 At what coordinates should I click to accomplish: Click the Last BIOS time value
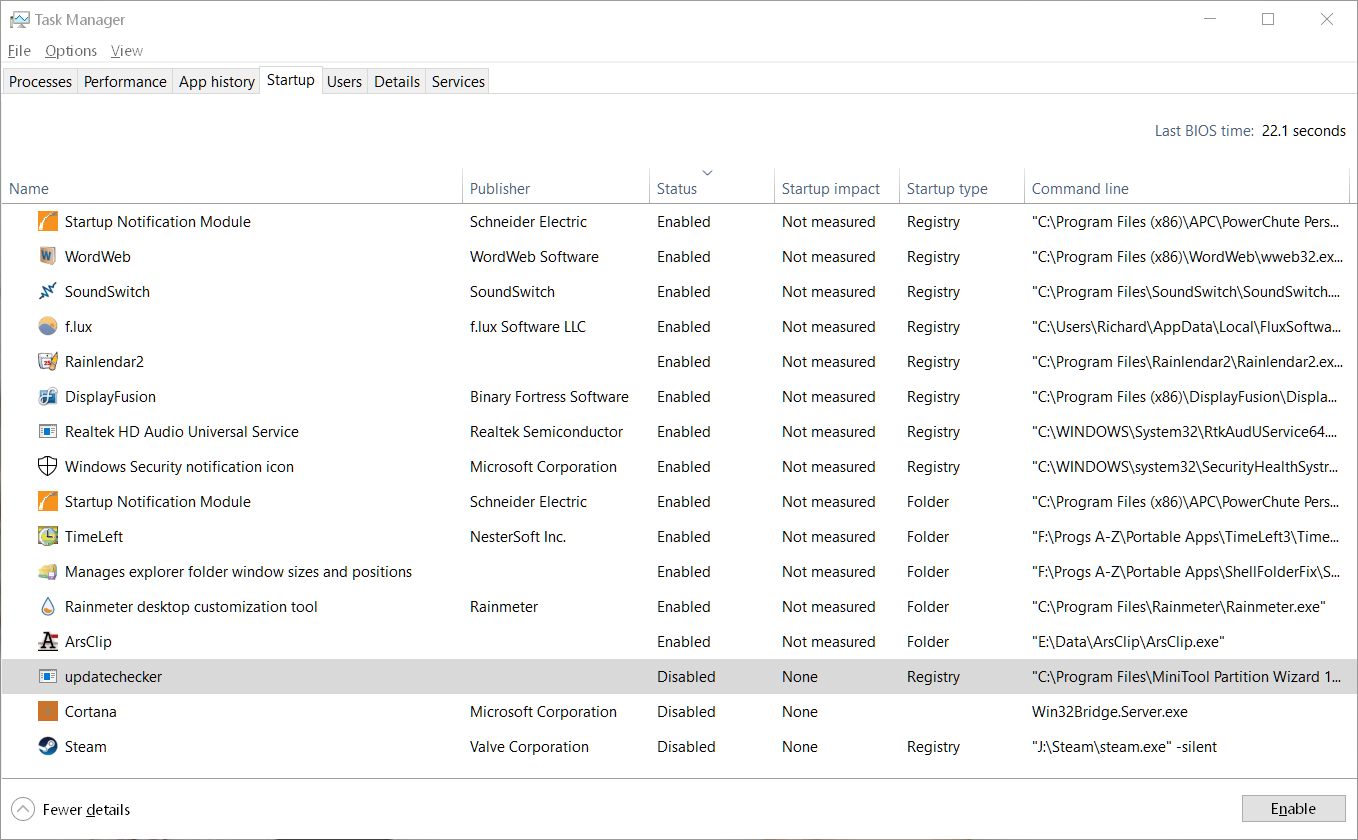[1304, 131]
